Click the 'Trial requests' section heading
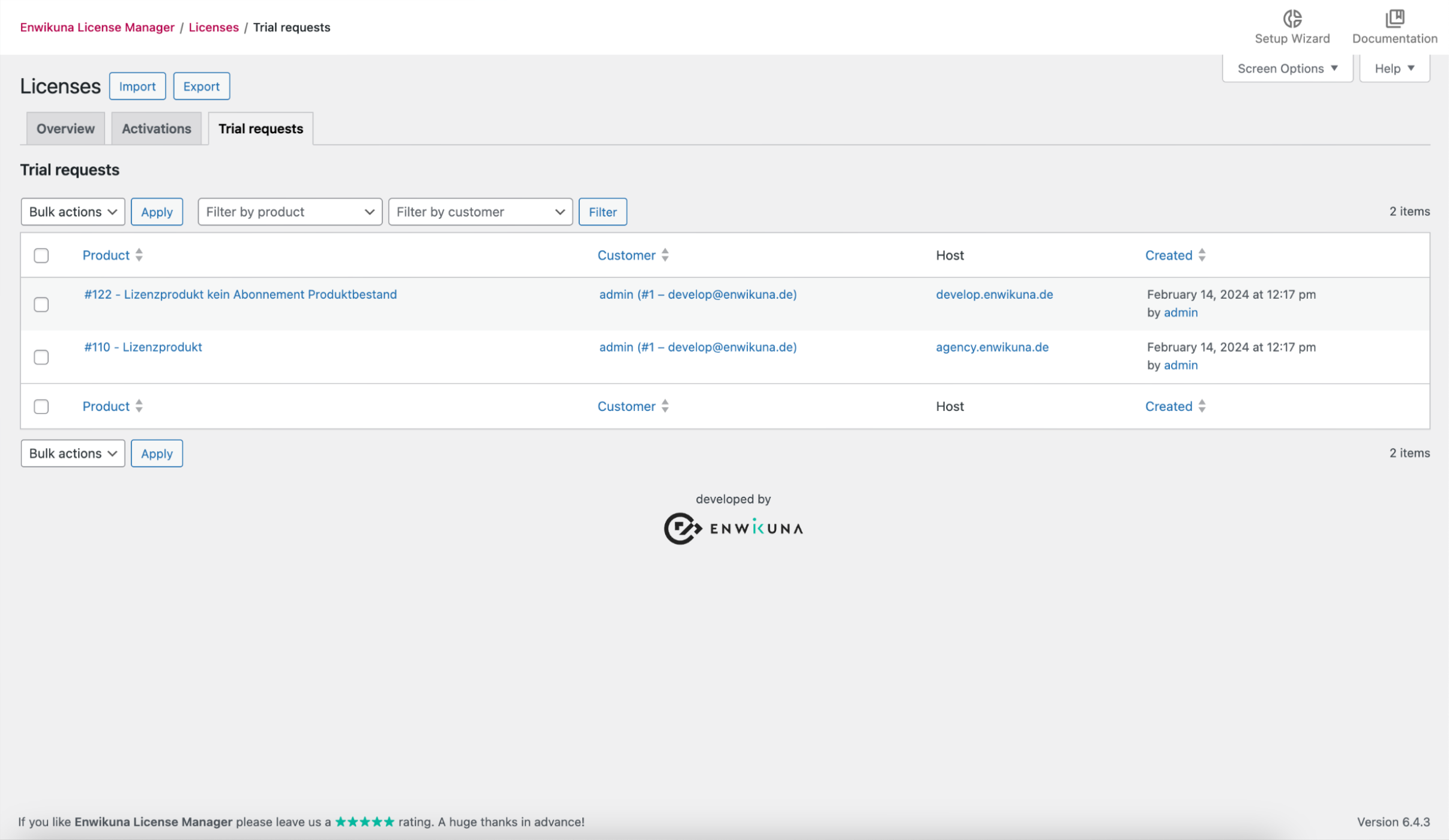Image resolution: width=1449 pixels, height=840 pixels. point(70,170)
